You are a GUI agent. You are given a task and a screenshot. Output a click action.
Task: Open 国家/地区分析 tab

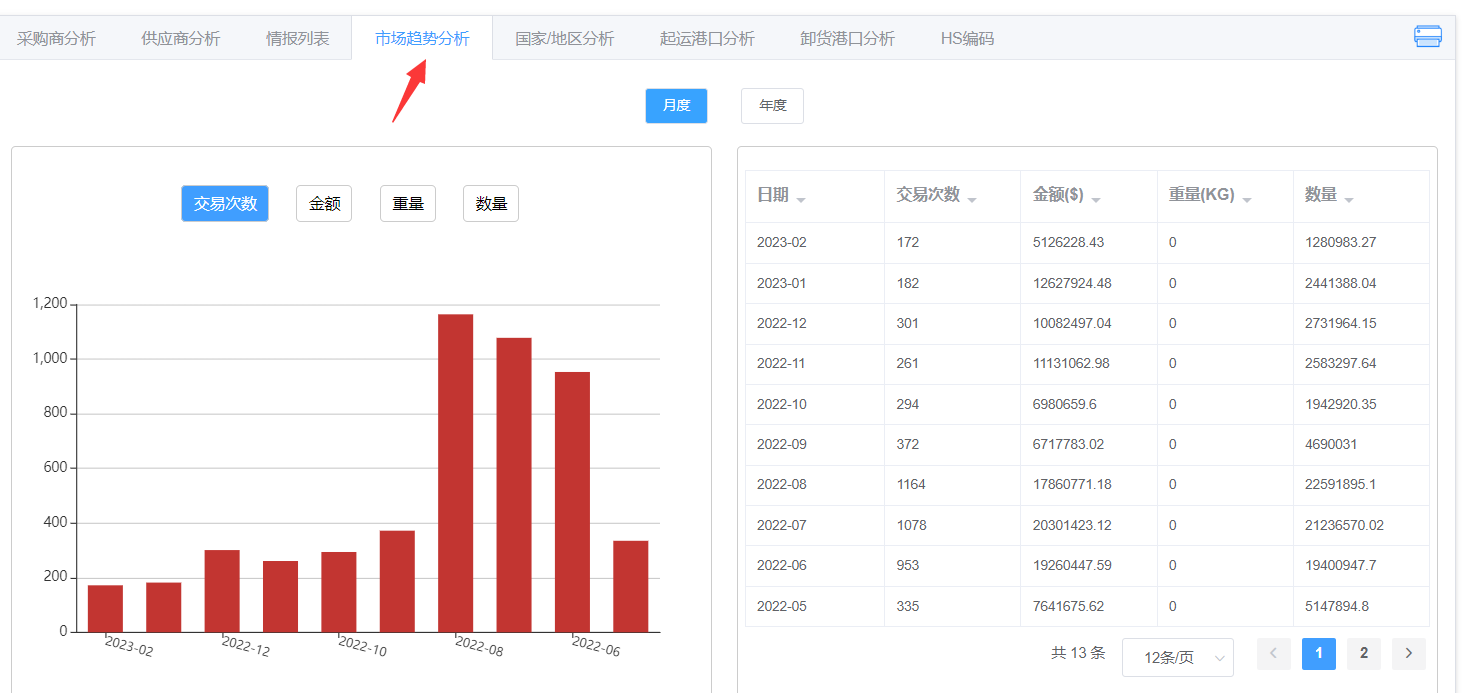[565, 39]
